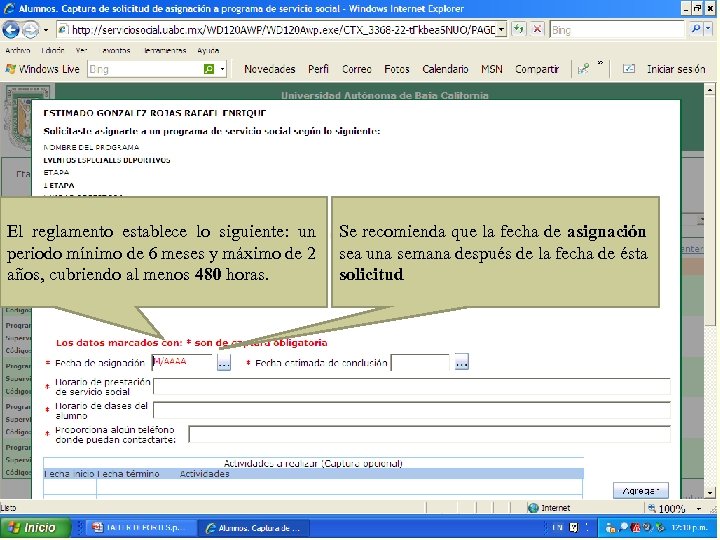Open the Favoritos menu
The image size is (720, 540).
tap(116, 51)
